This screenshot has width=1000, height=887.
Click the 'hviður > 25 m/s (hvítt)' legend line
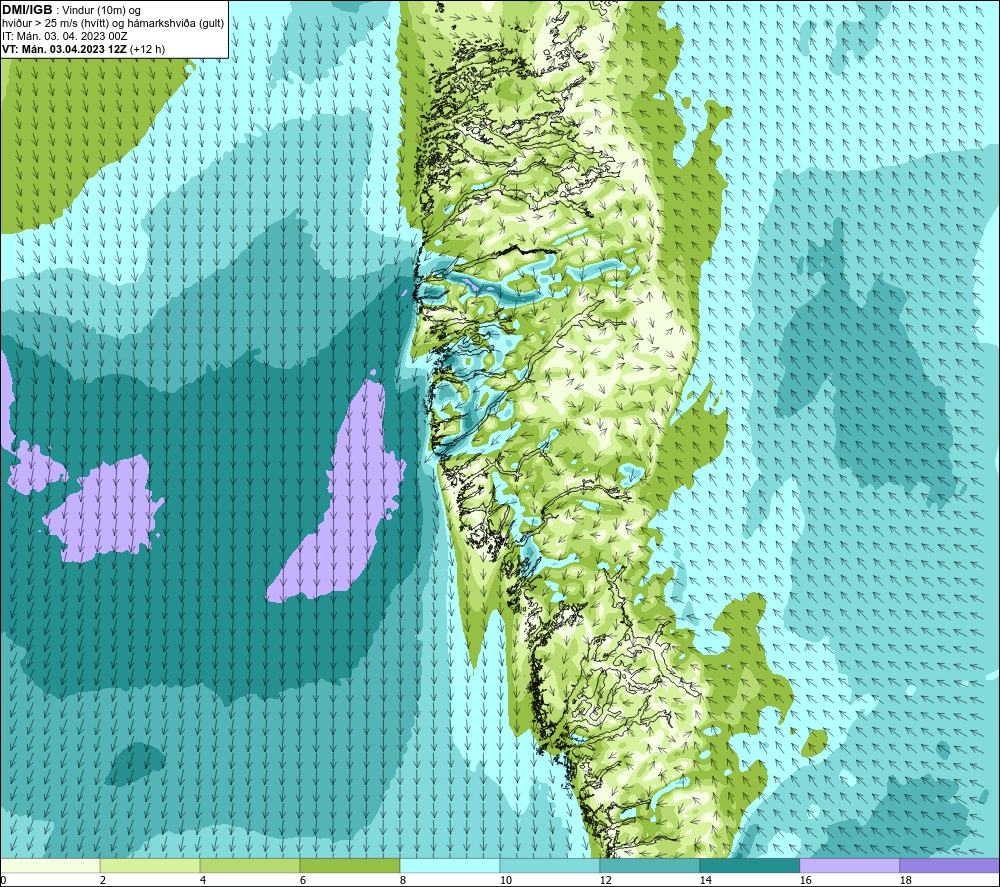click(x=113, y=24)
